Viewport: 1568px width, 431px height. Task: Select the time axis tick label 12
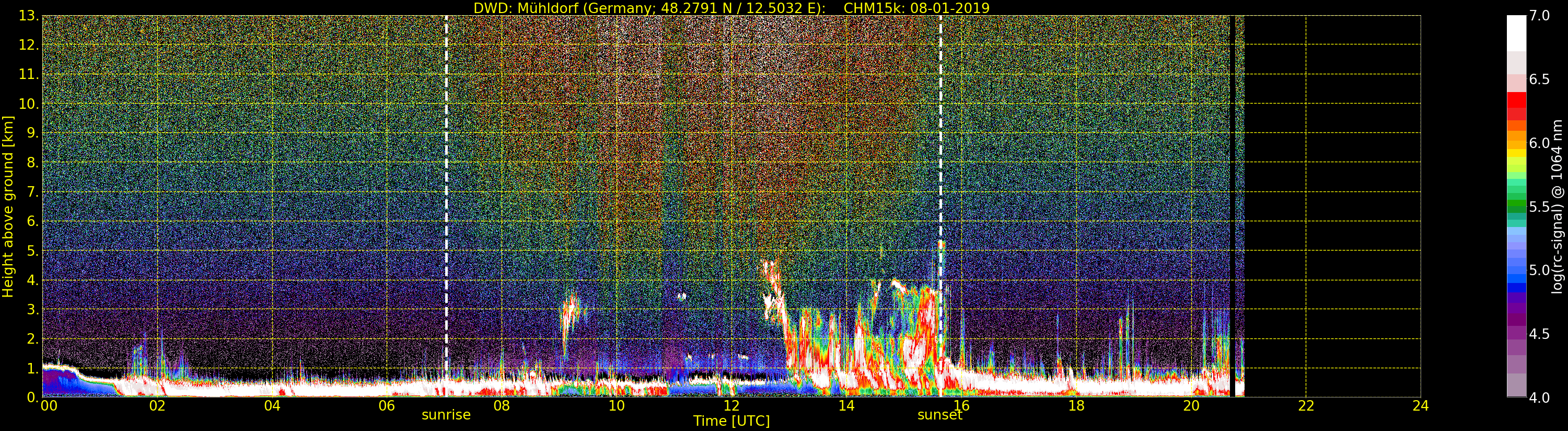tap(731, 406)
